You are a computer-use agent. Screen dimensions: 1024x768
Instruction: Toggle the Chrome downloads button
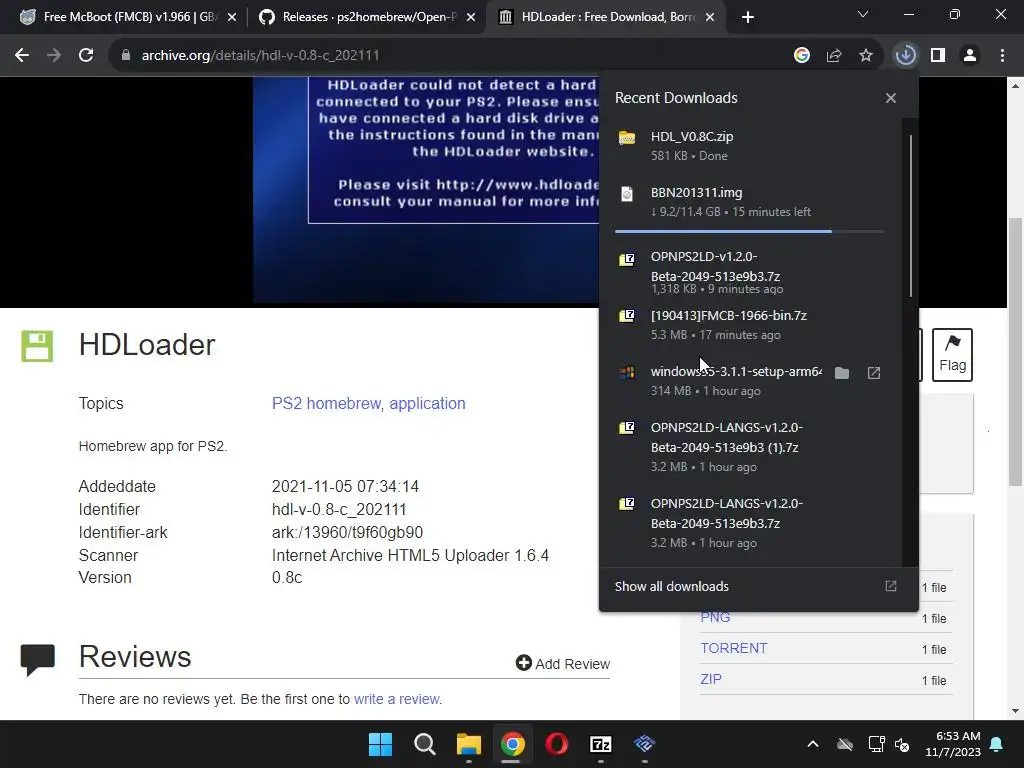pyautogui.click(x=905, y=56)
